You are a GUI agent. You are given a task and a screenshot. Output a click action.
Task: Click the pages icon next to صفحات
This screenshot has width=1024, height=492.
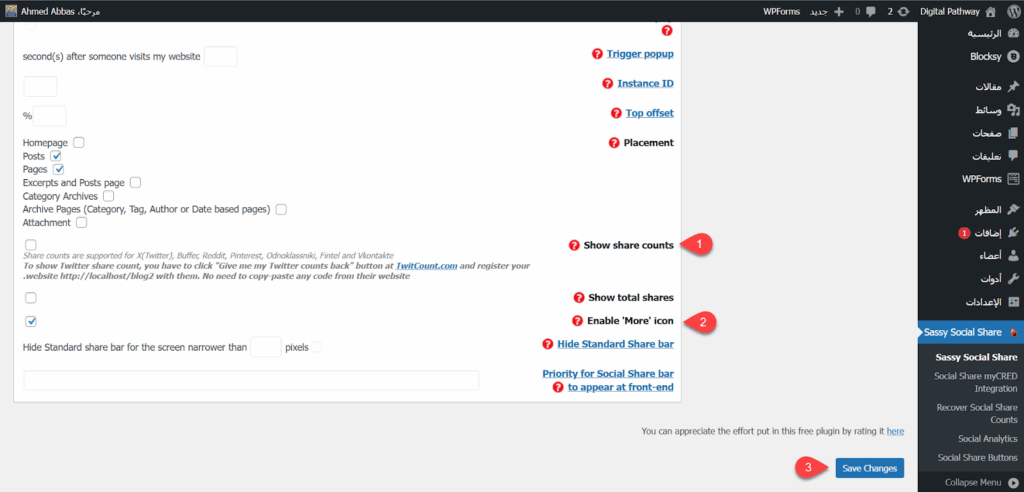coord(1013,133)
